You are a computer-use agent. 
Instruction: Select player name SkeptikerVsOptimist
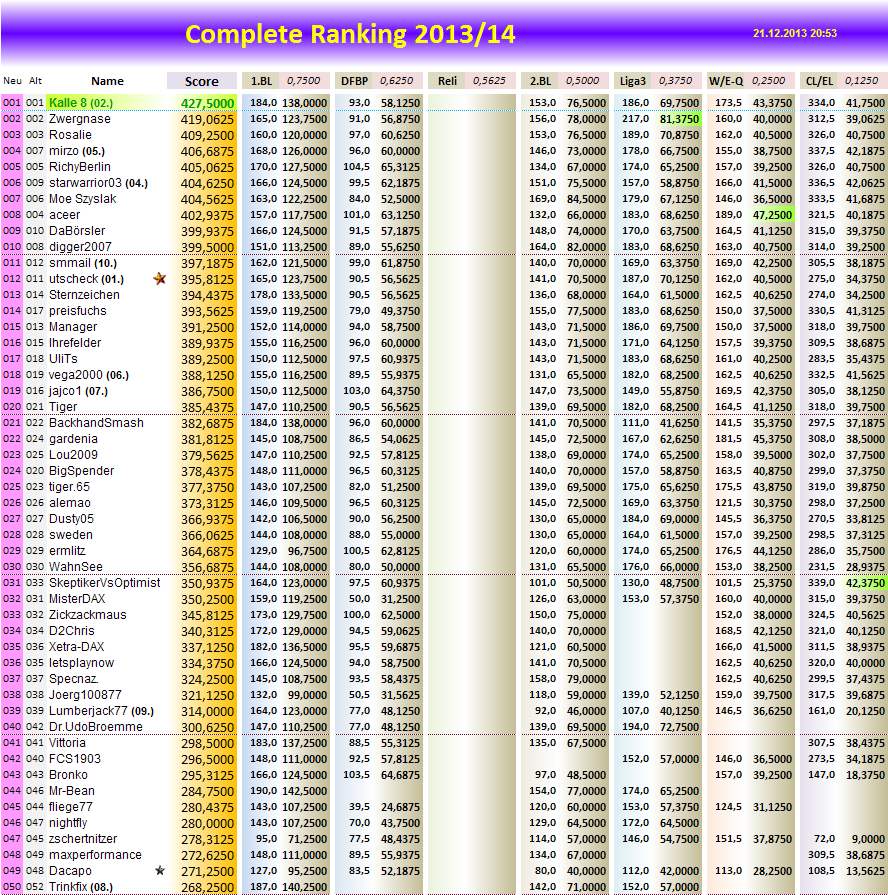pos(104,583)
